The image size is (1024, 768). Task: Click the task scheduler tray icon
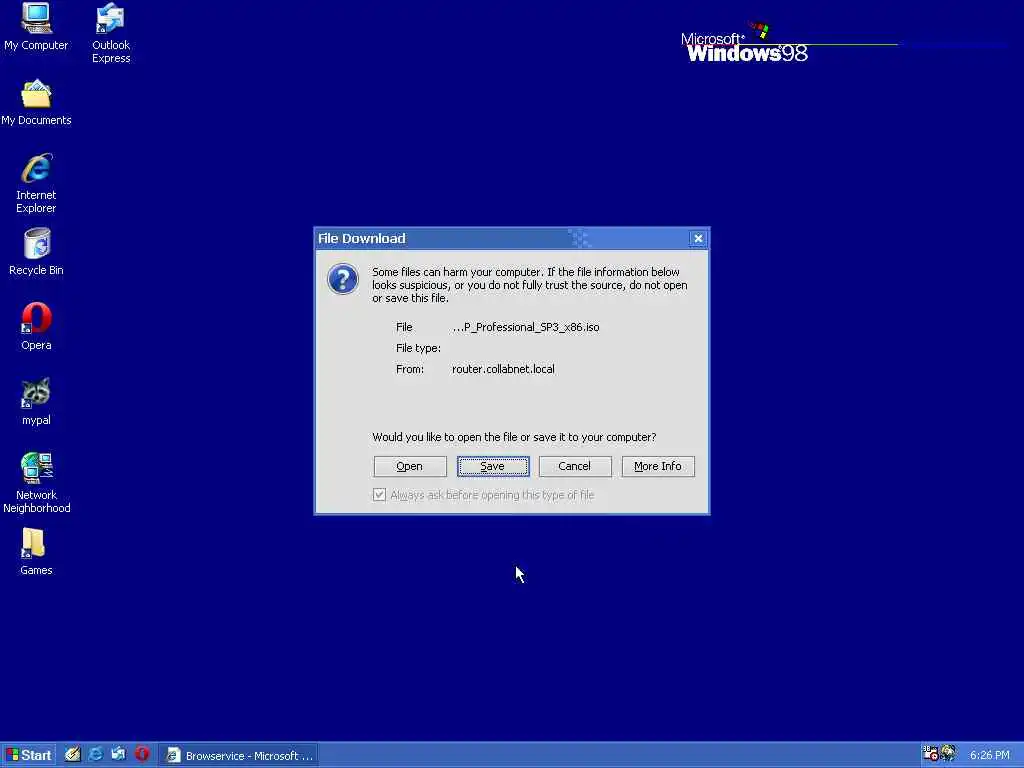[930, 754]
